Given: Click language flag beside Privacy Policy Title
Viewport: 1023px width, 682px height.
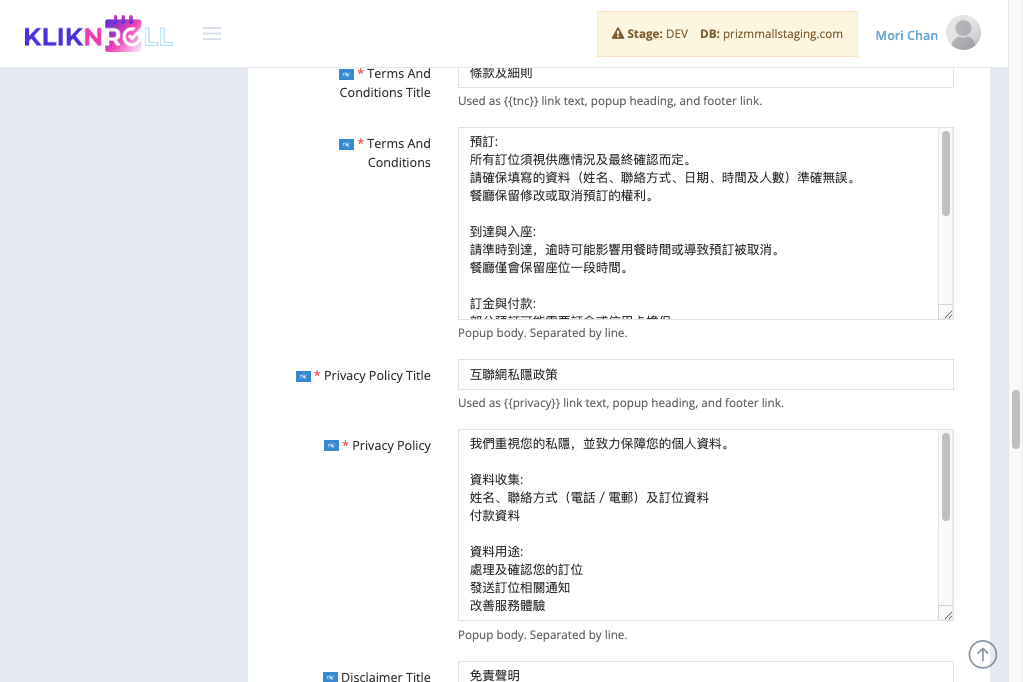Looking at the screenshot, I should click(x=303, y=377).
